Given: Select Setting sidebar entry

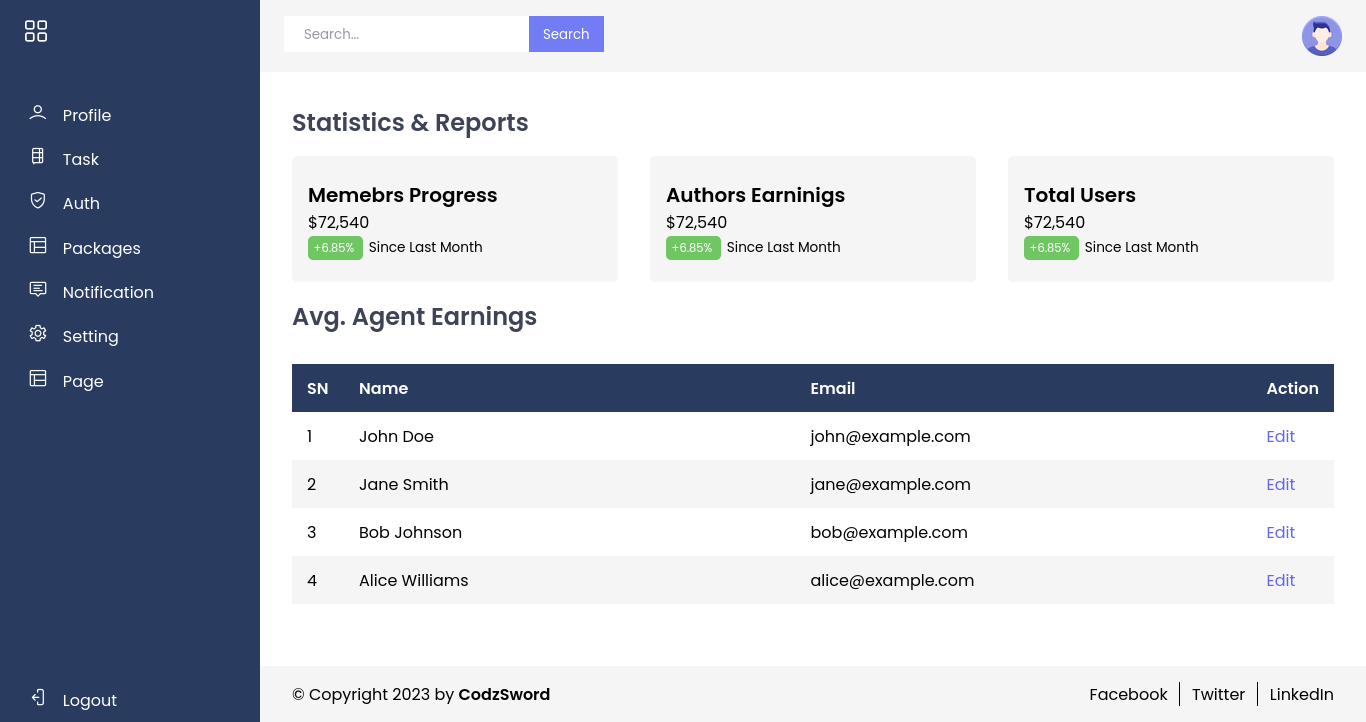Looking at the screenshot, I should tap(90, 336).
